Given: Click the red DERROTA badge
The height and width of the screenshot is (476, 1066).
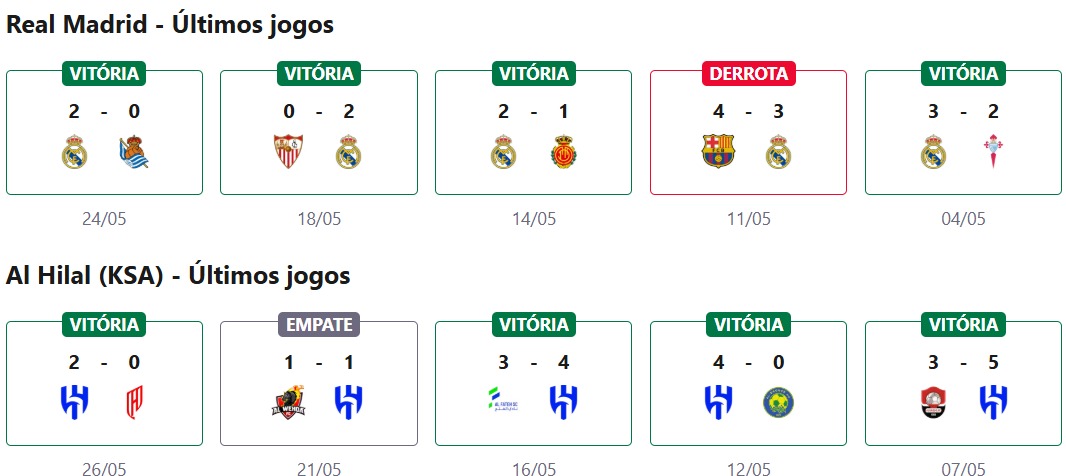Looking at the screenshot, I should click(x=748, y=73).
